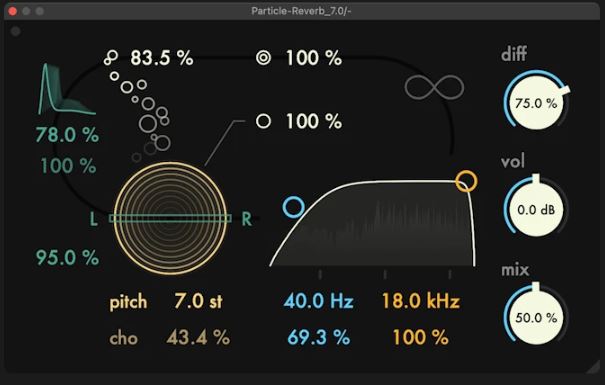Click the mix knob showing 50.0 %
This screenshot has width=605, height=385.
click(x=536, y=317)
